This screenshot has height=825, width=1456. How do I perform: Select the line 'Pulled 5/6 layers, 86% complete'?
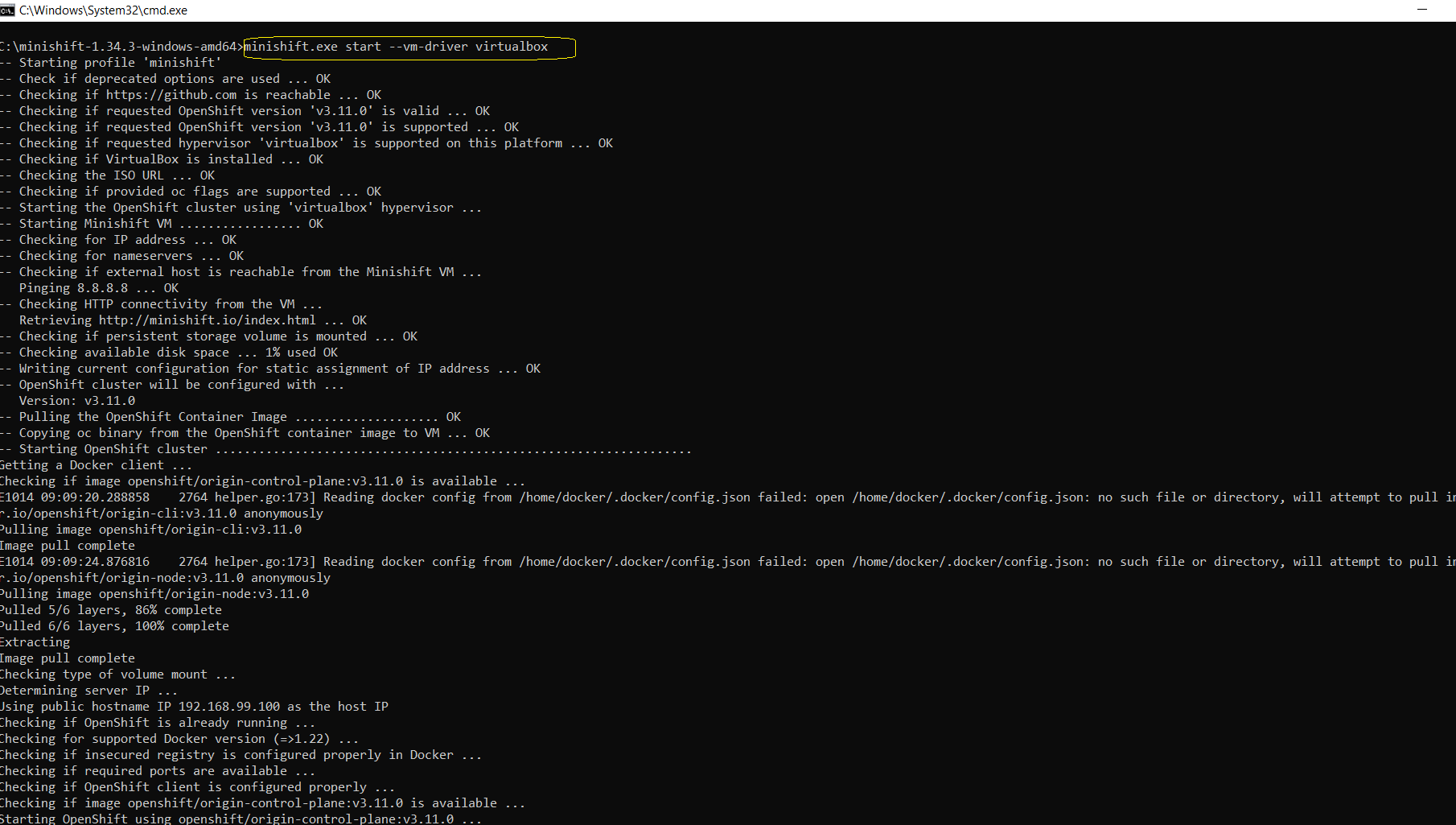pos(111,610)
